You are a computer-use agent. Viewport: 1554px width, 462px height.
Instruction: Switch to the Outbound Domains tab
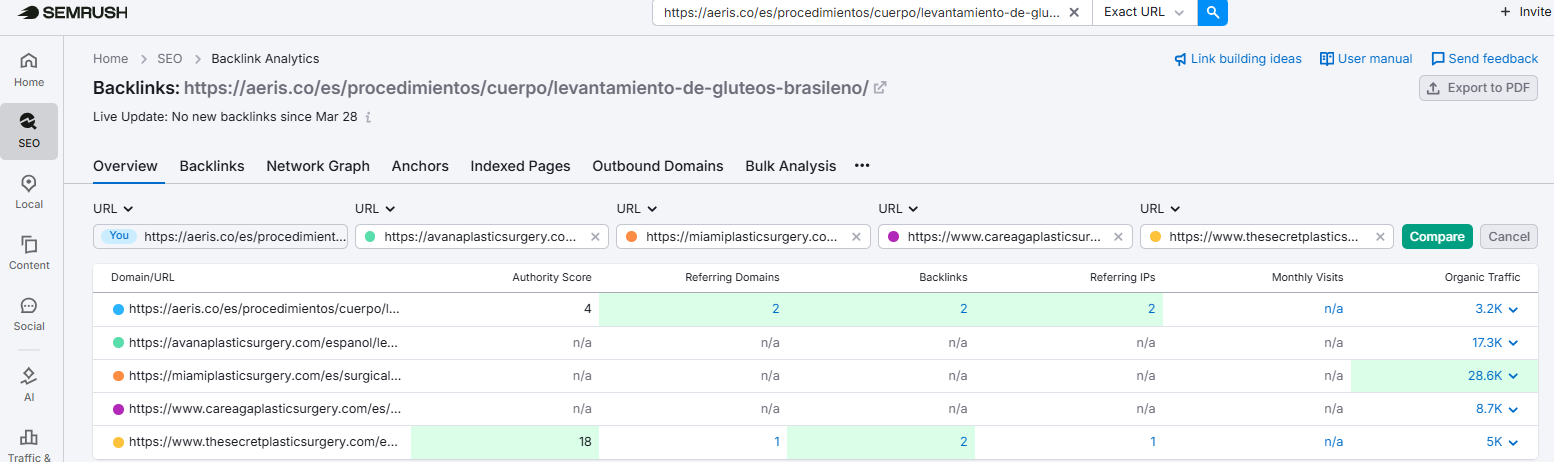(658, 166)
